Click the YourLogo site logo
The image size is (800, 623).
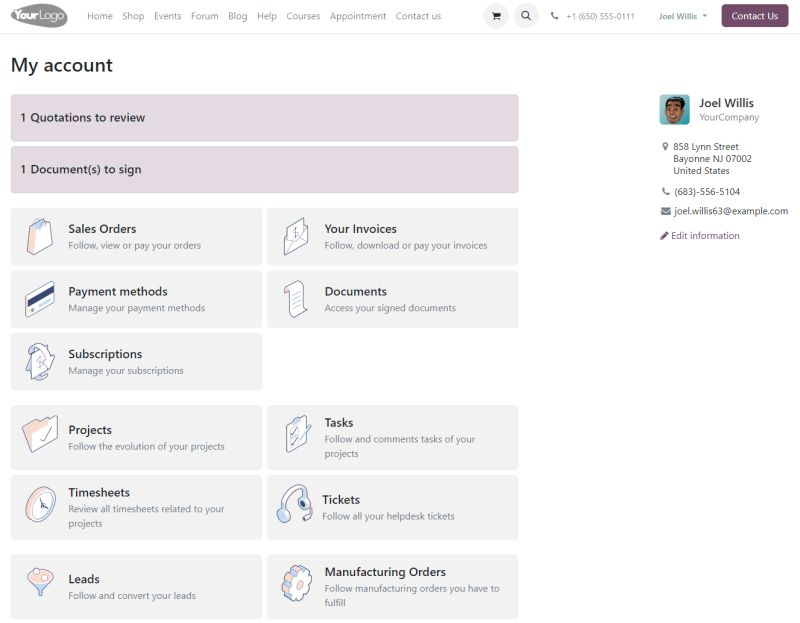click(39, 16)
